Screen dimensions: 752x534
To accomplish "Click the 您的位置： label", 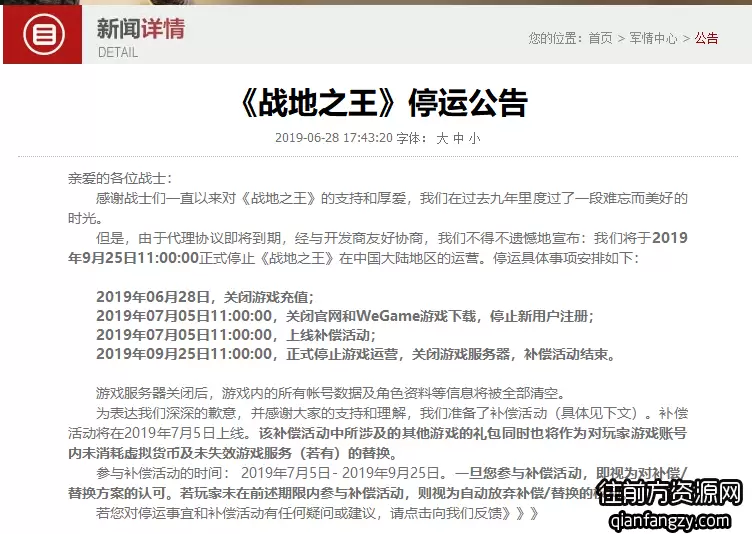I will click(555, 38).
